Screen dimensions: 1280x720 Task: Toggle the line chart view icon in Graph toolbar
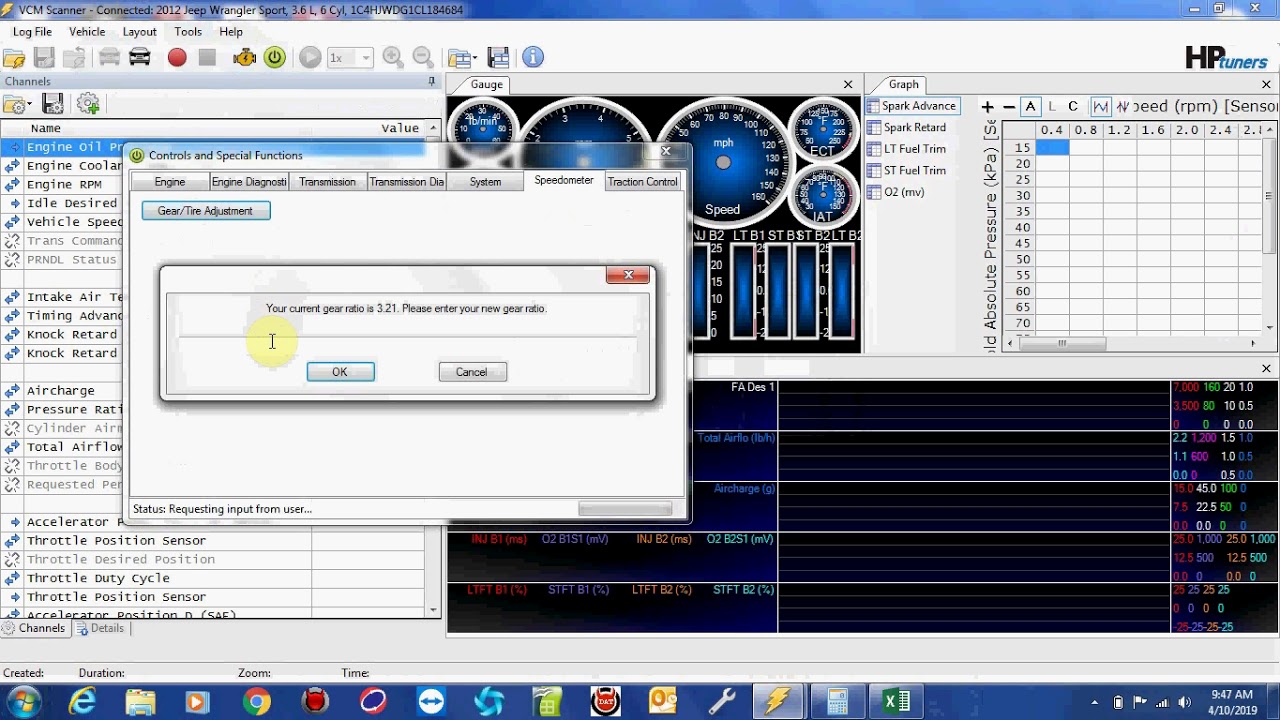pyautogui.click(x=1101, y=106)
